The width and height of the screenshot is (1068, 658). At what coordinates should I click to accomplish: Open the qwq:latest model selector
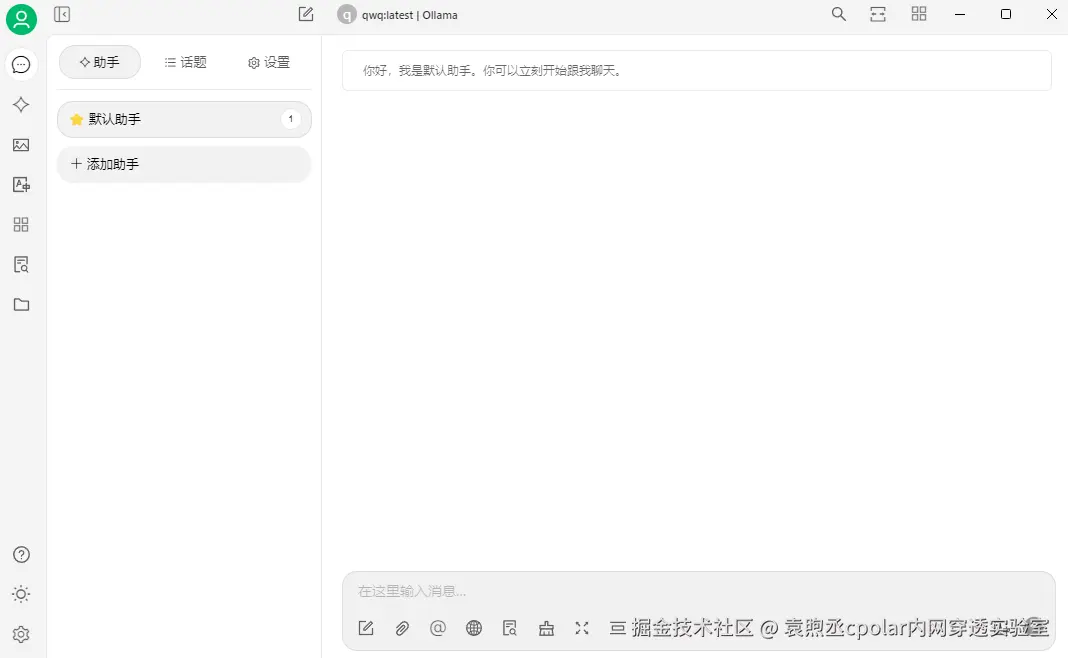(400, 14)
